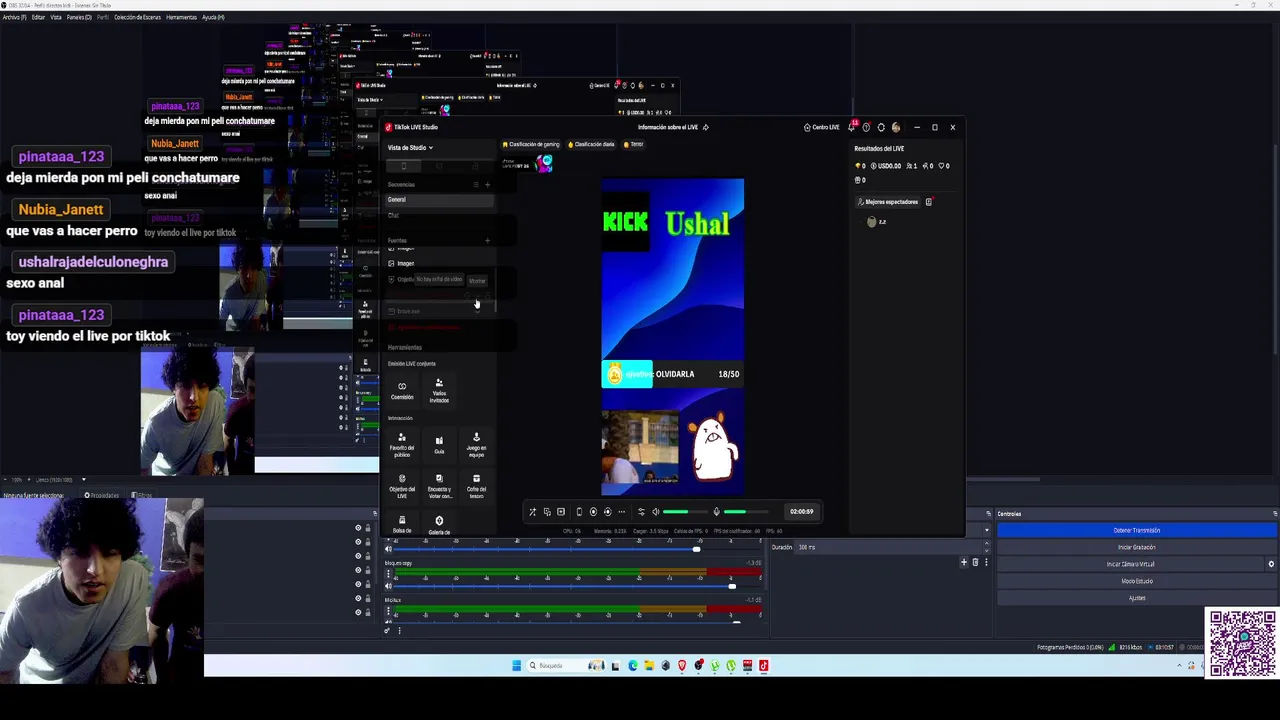Image resolution: width=1280 pixels, height=720 pixels.
Task: Select Clasificación diaria tag
Action: point(591,144)
